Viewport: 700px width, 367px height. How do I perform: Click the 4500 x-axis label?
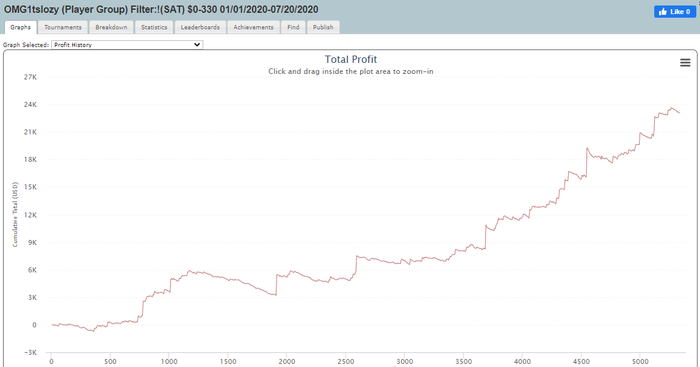click(581, 362)
